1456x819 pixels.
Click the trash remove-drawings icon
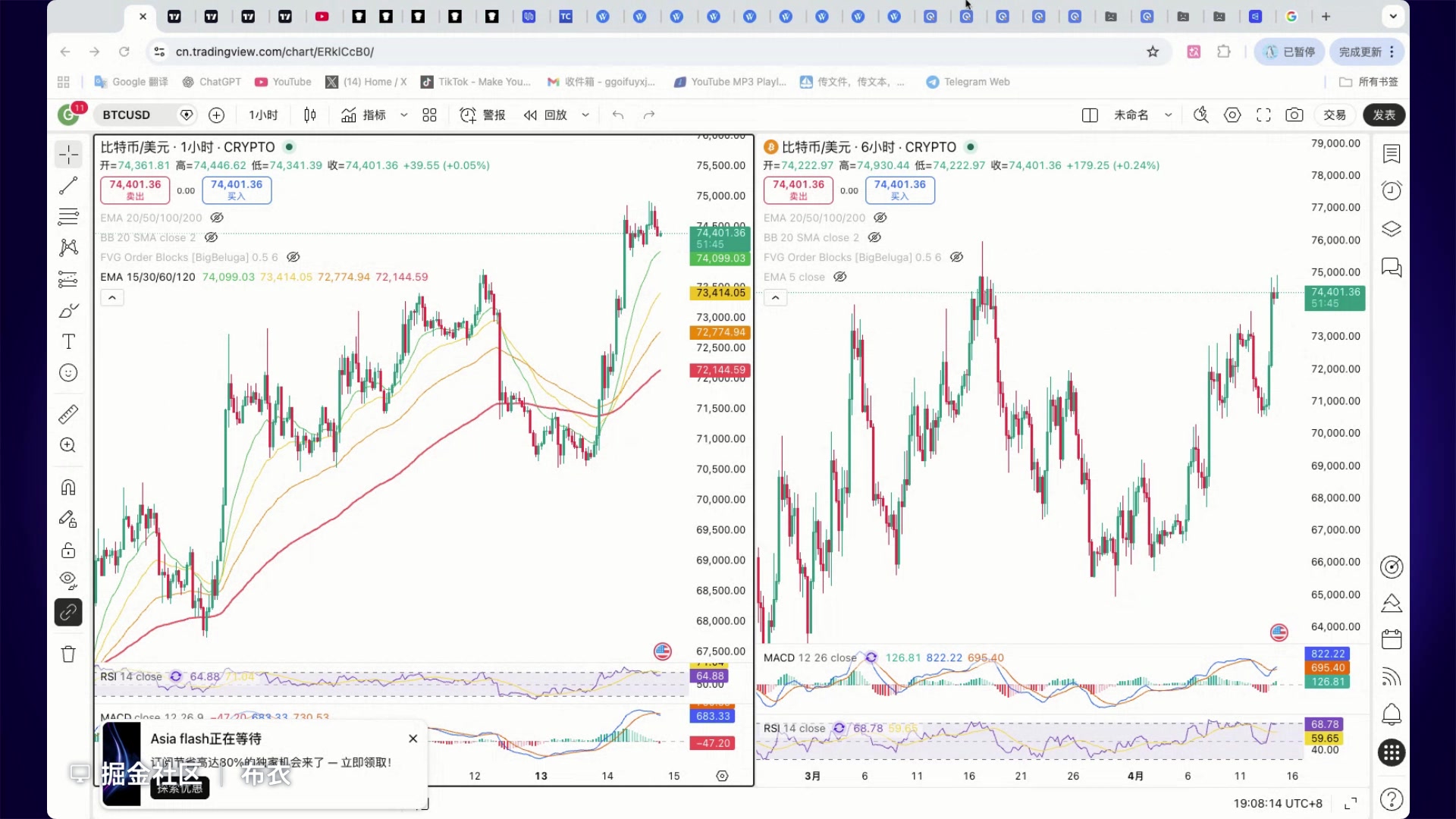tap(68, 654)
